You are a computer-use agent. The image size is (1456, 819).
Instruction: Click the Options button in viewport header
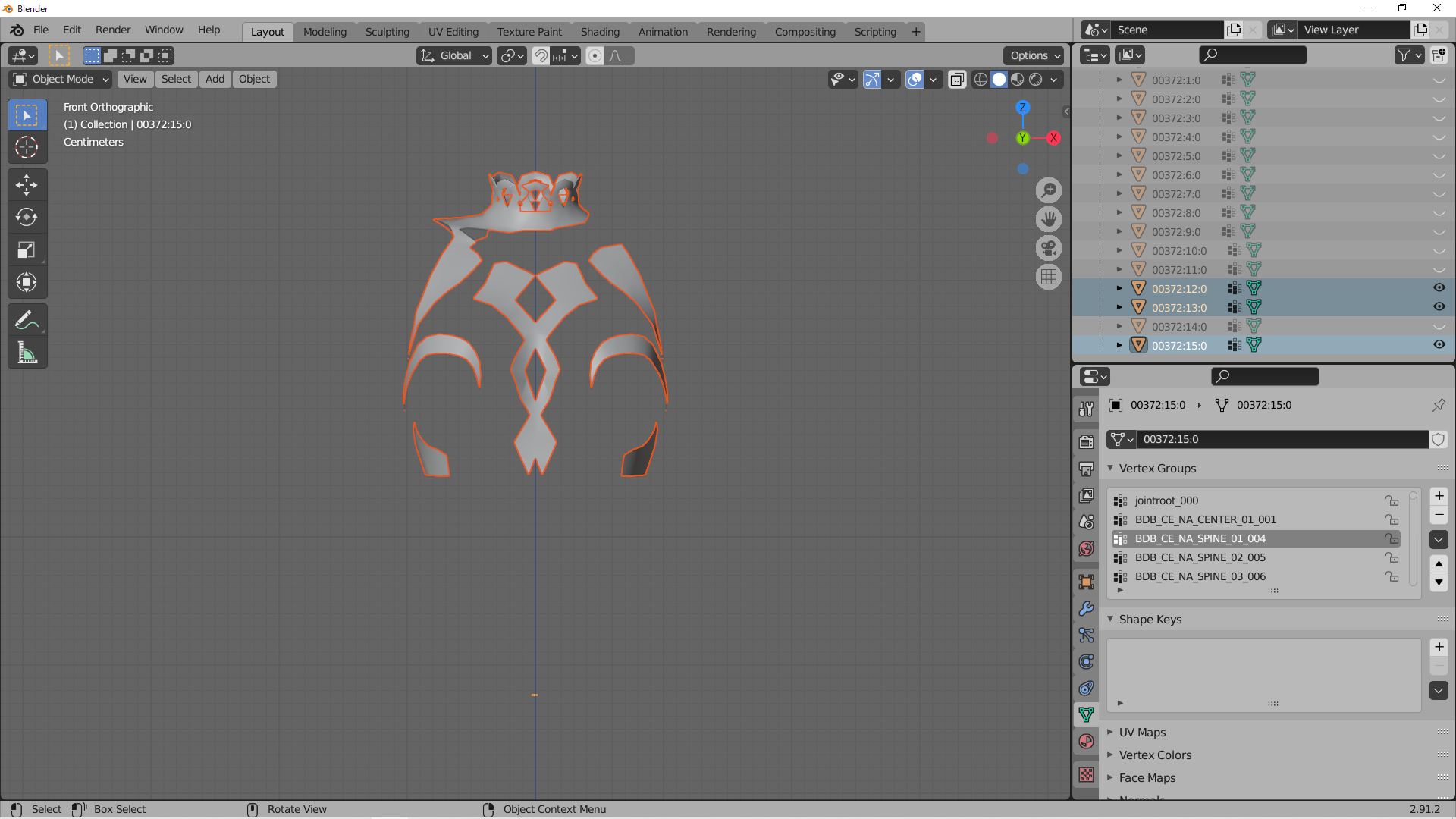pos(1034,55)
